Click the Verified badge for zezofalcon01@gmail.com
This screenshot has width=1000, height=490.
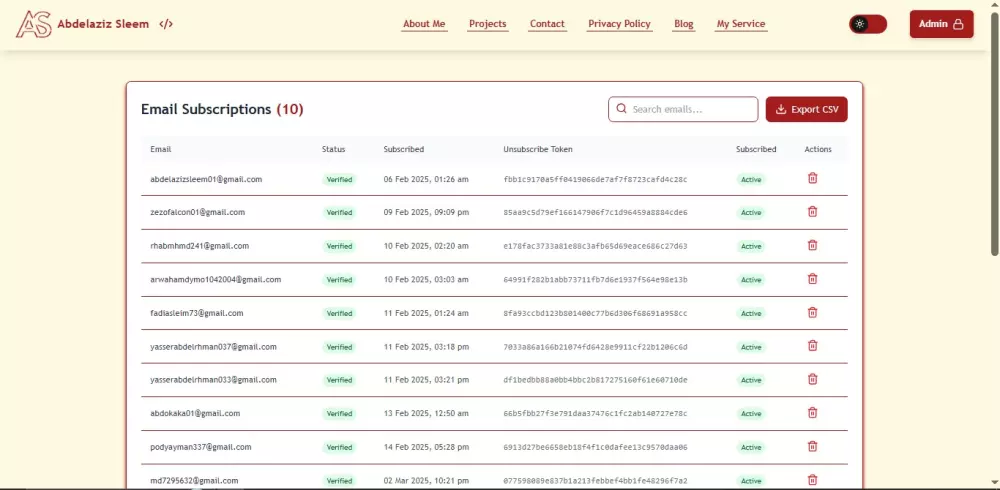point(339,212)
